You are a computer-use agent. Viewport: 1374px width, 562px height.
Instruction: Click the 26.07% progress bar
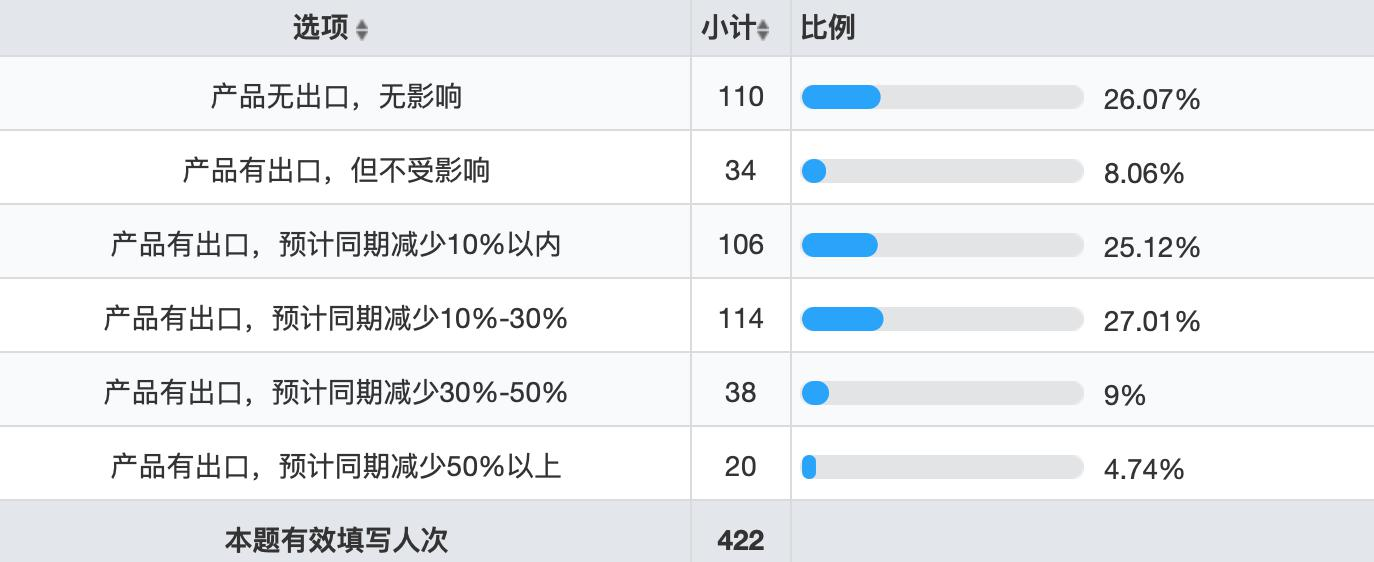(942, 97)
